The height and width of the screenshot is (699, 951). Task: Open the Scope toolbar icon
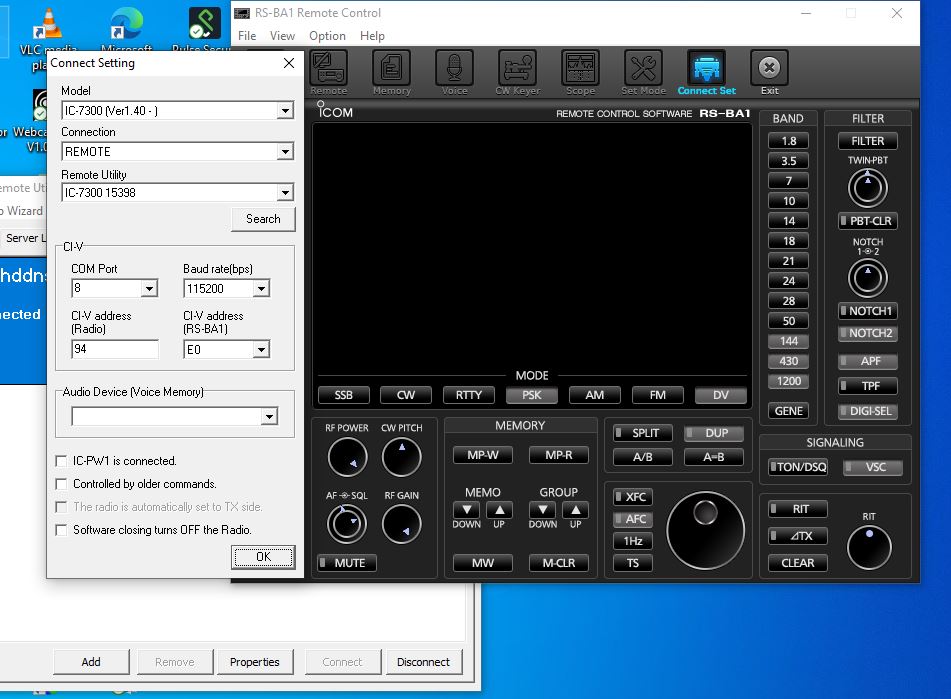click(580, 73)
